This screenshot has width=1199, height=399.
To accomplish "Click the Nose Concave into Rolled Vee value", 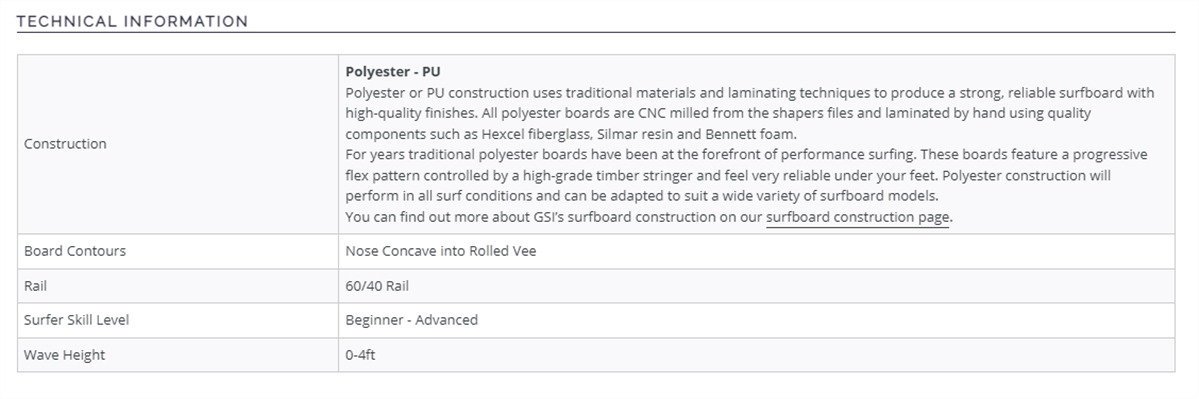I will click(440, 251).
